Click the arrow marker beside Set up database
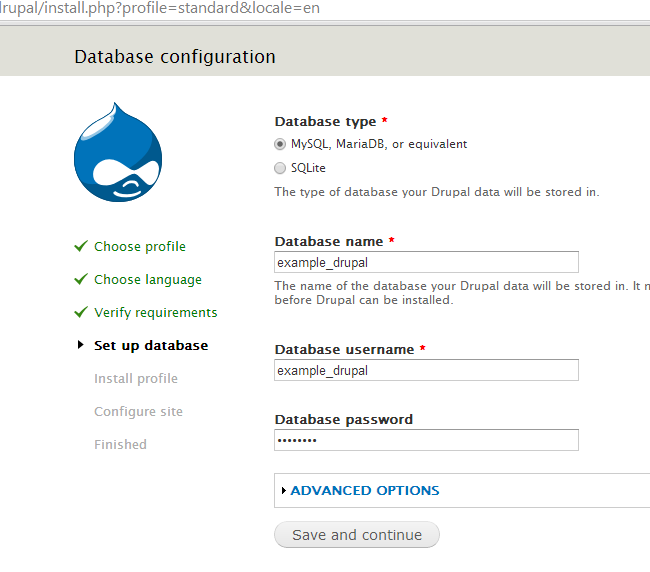This screenshot has width=650, height=572. pos(81,345)
